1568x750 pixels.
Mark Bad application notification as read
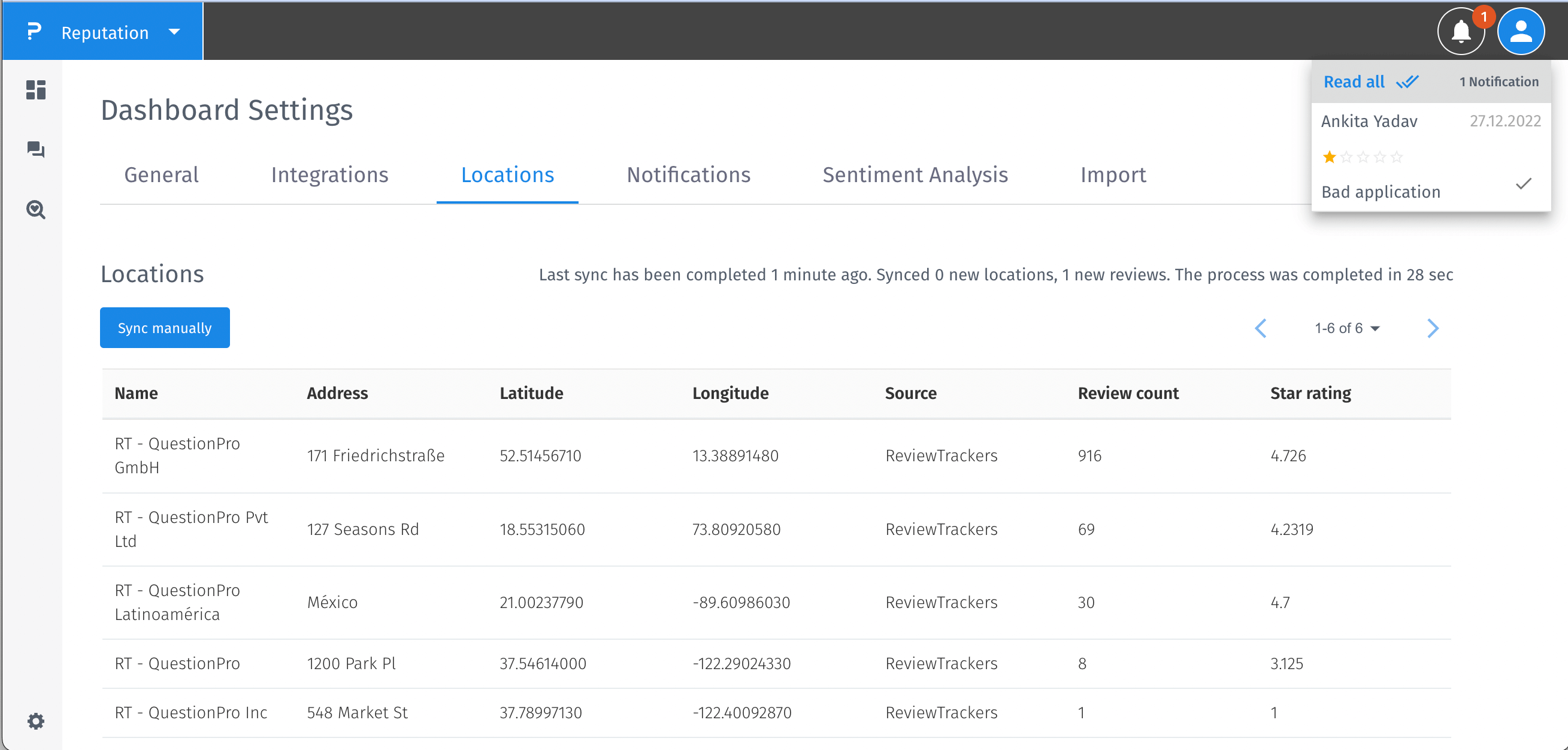1523,184
